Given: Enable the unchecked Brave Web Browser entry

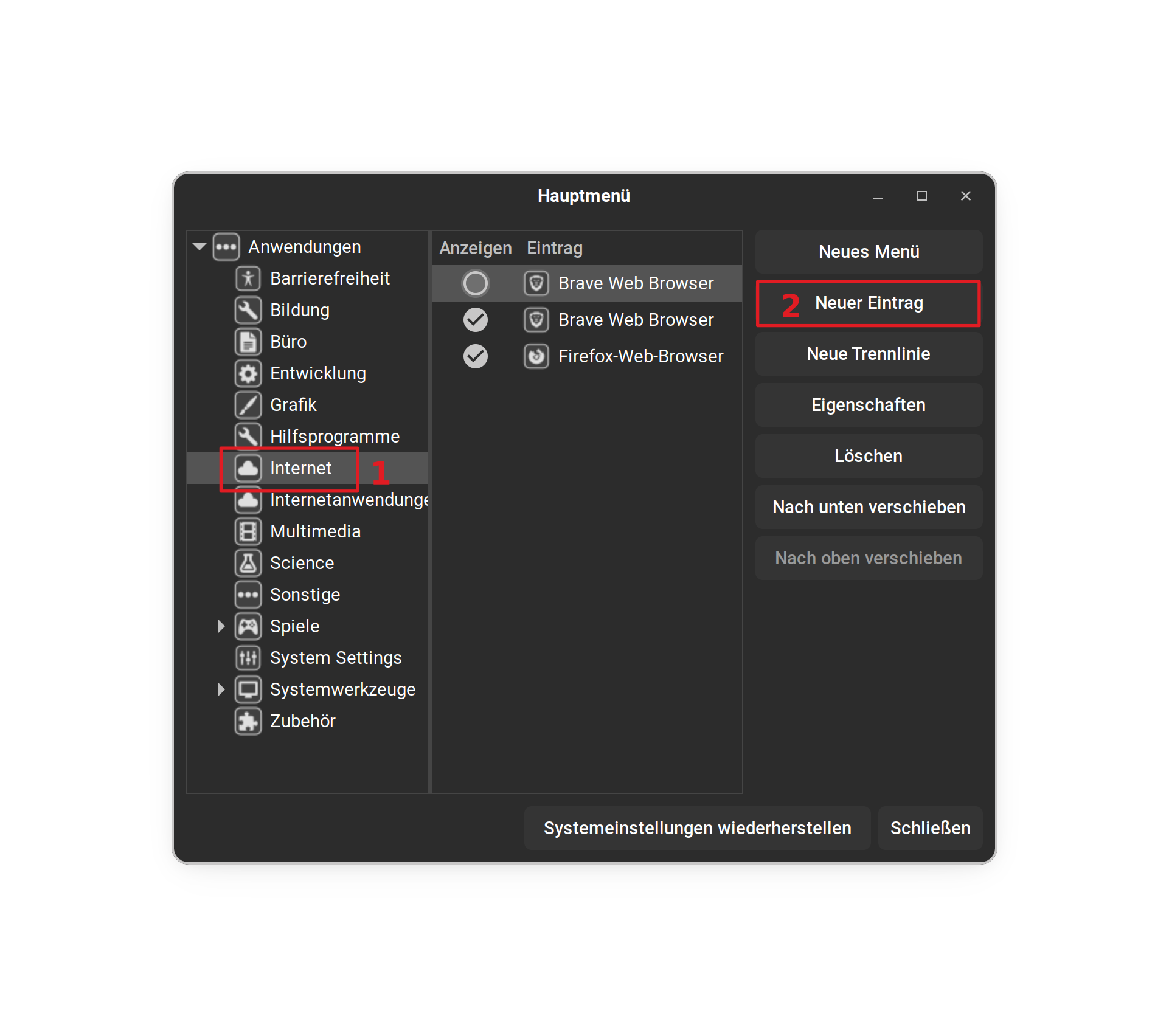Looking at the screenshot, I should 475,283.
